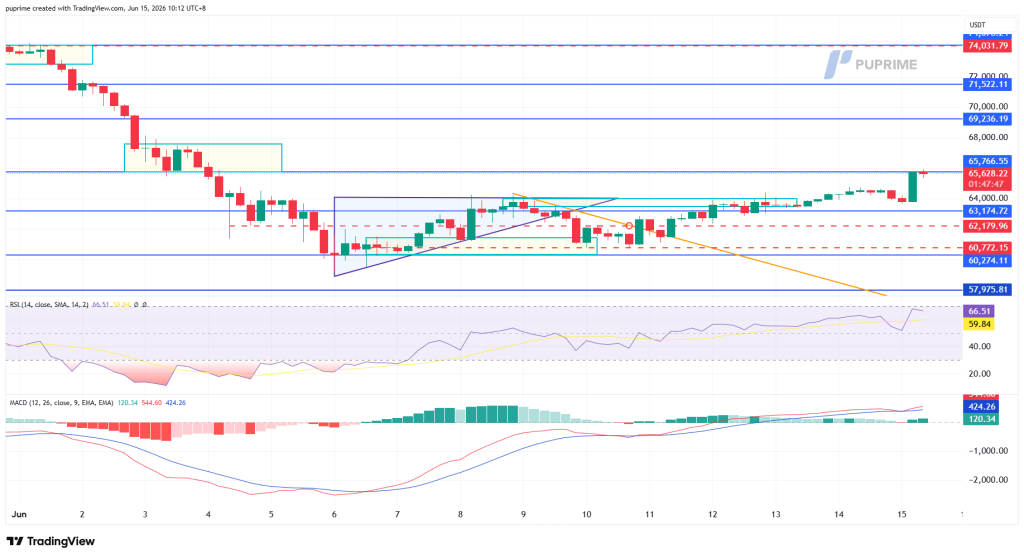Screen dimensions: 1024x558
Task: Select the 57,975.81 price level label
Action: [987, 289]
